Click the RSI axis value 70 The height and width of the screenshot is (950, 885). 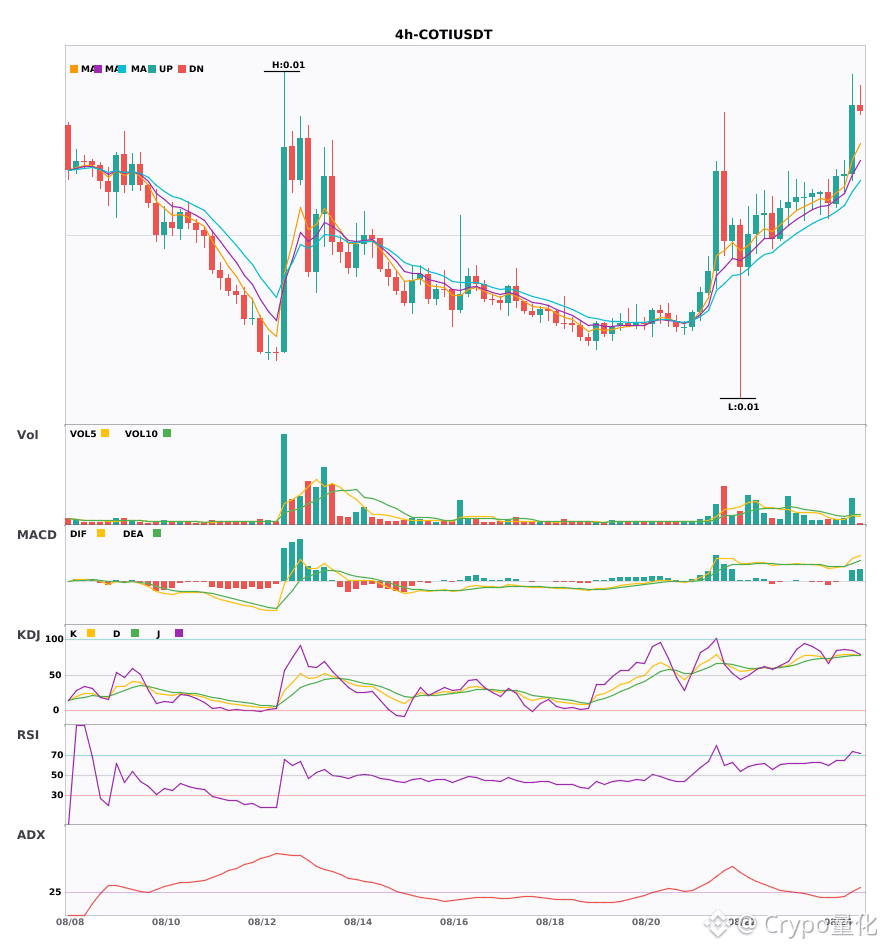(x=57, y=755)
